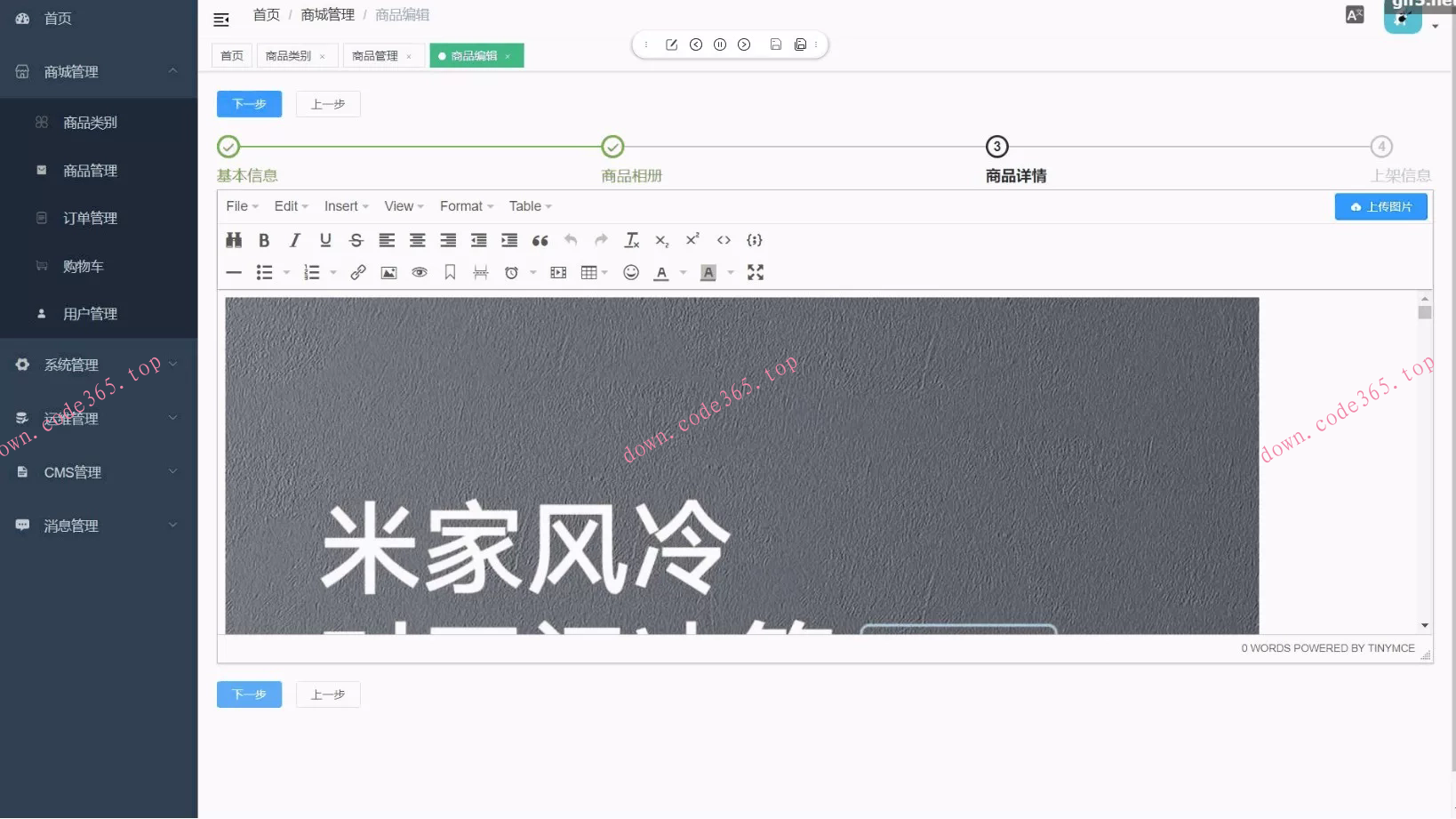Image resolution: width=1456 pixels, height=819 pixels.
Task: Apply italic formatting
Action: pos(294,240)
